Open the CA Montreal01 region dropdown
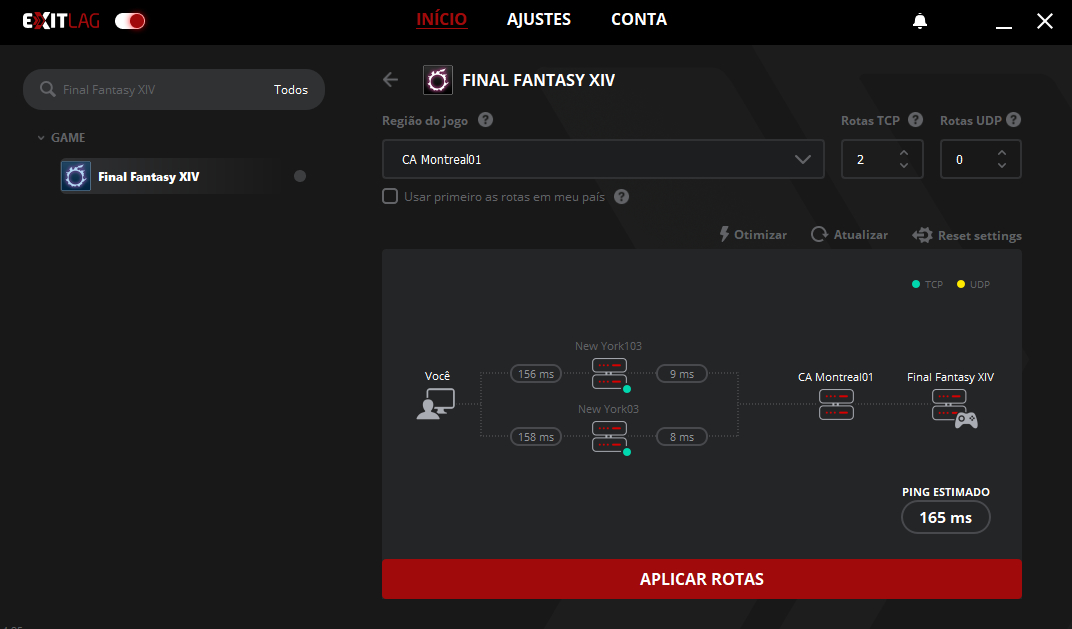The height and width of the screenshot is (629, 1072). pyautogui.click(x=603, y=159)
